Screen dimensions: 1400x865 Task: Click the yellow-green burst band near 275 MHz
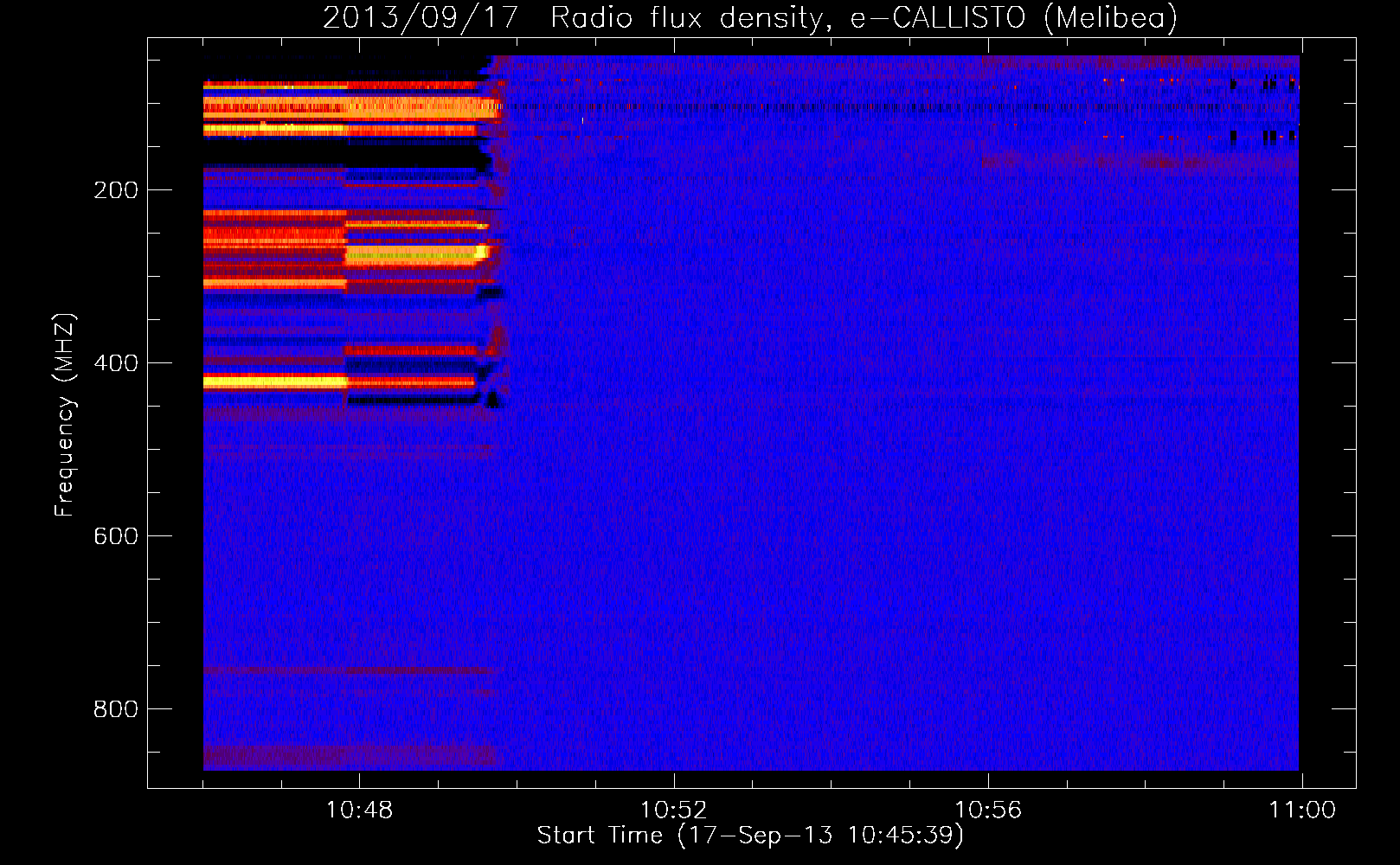417,254
